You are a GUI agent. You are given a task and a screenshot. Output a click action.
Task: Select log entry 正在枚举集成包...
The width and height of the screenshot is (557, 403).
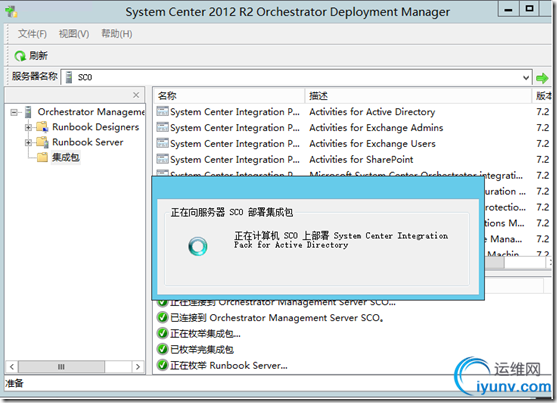[205, 334]
